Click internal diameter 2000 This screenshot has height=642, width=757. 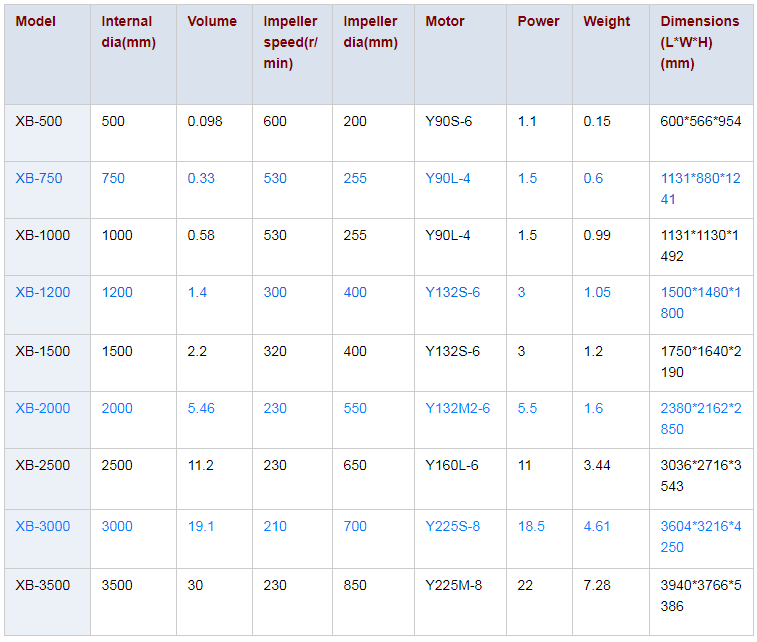pyautogui.click(x=117, y=408)
